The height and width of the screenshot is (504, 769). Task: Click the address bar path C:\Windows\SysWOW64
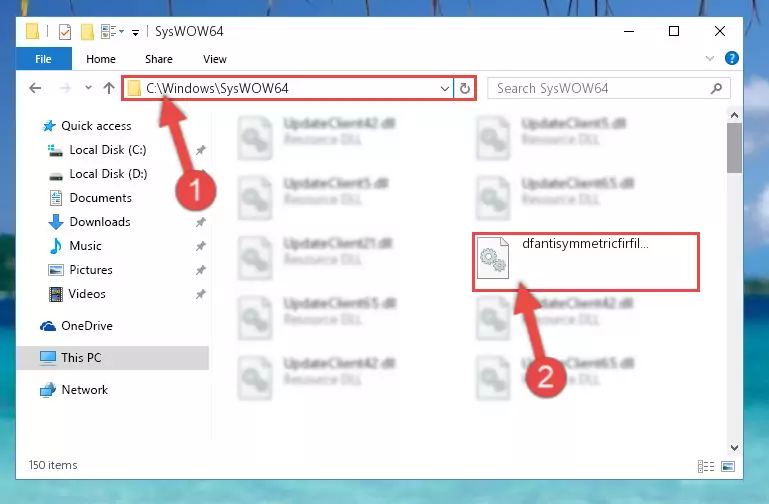[217, 88]
